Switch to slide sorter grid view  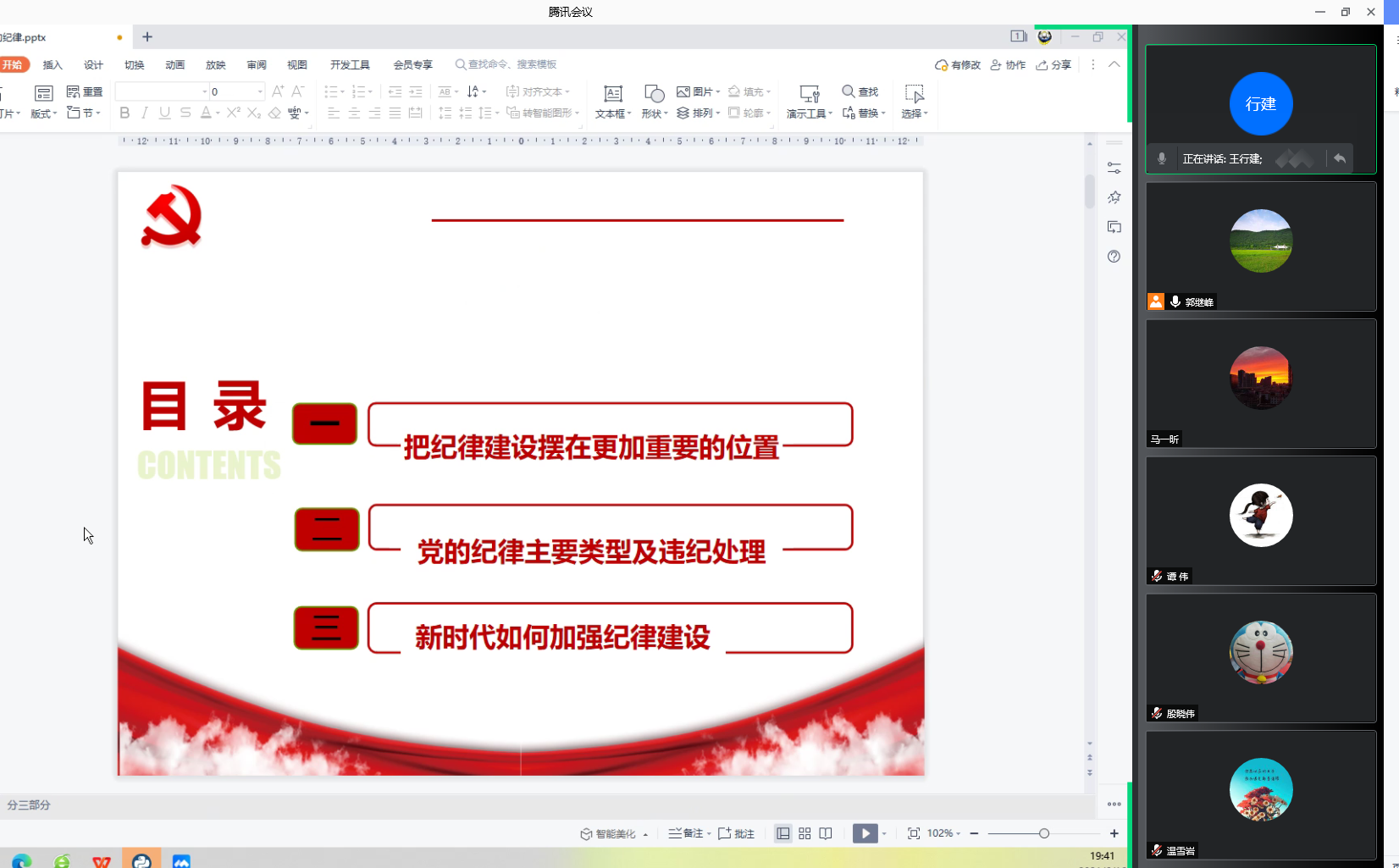pyautogui.click(x=805, y=833)
